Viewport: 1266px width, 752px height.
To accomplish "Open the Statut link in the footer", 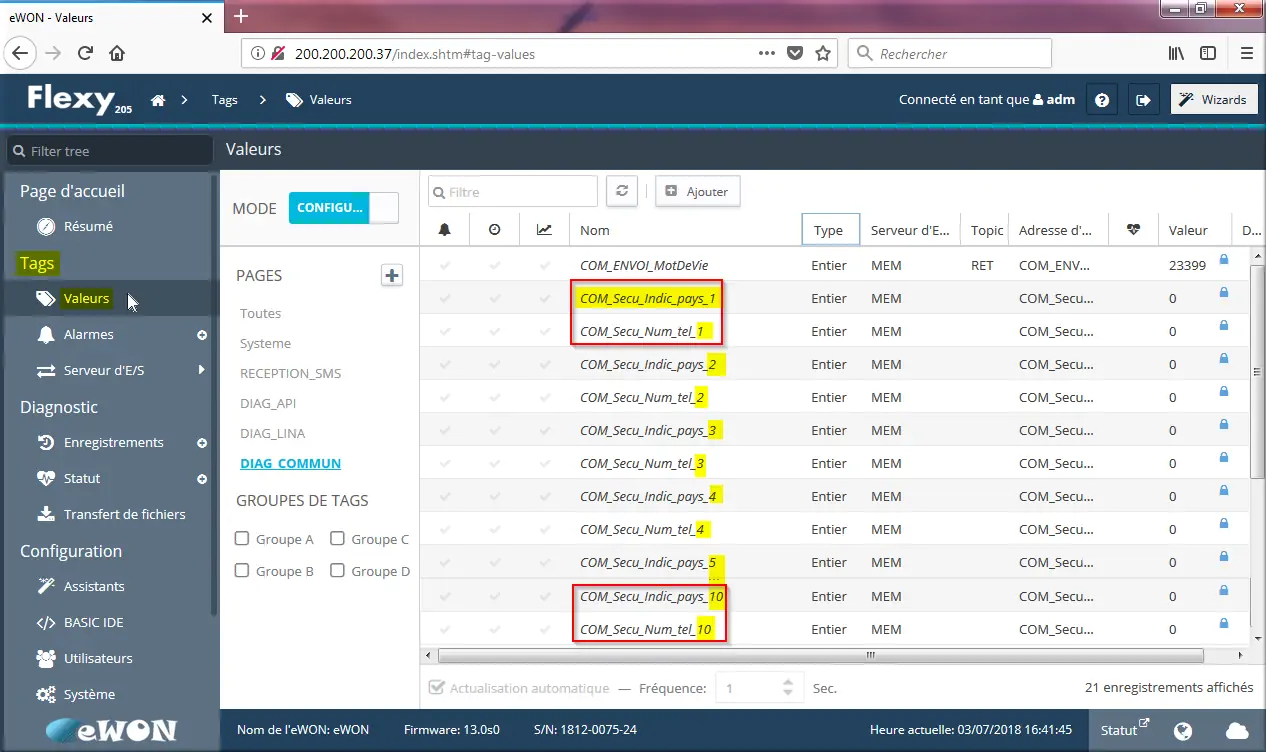I will (x=1125, y=730).
